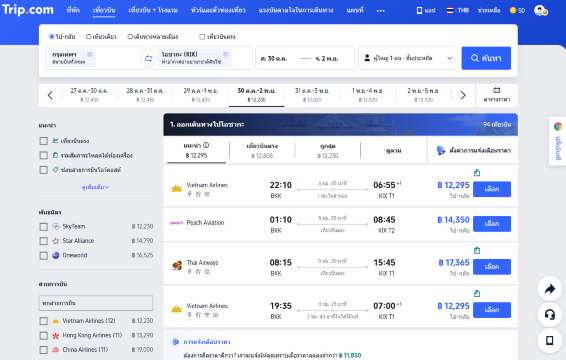This screenshot has width=566, height=360.
Task: Sort by direct flights tab ฿12,805
Action: click(x=262, y=151)
